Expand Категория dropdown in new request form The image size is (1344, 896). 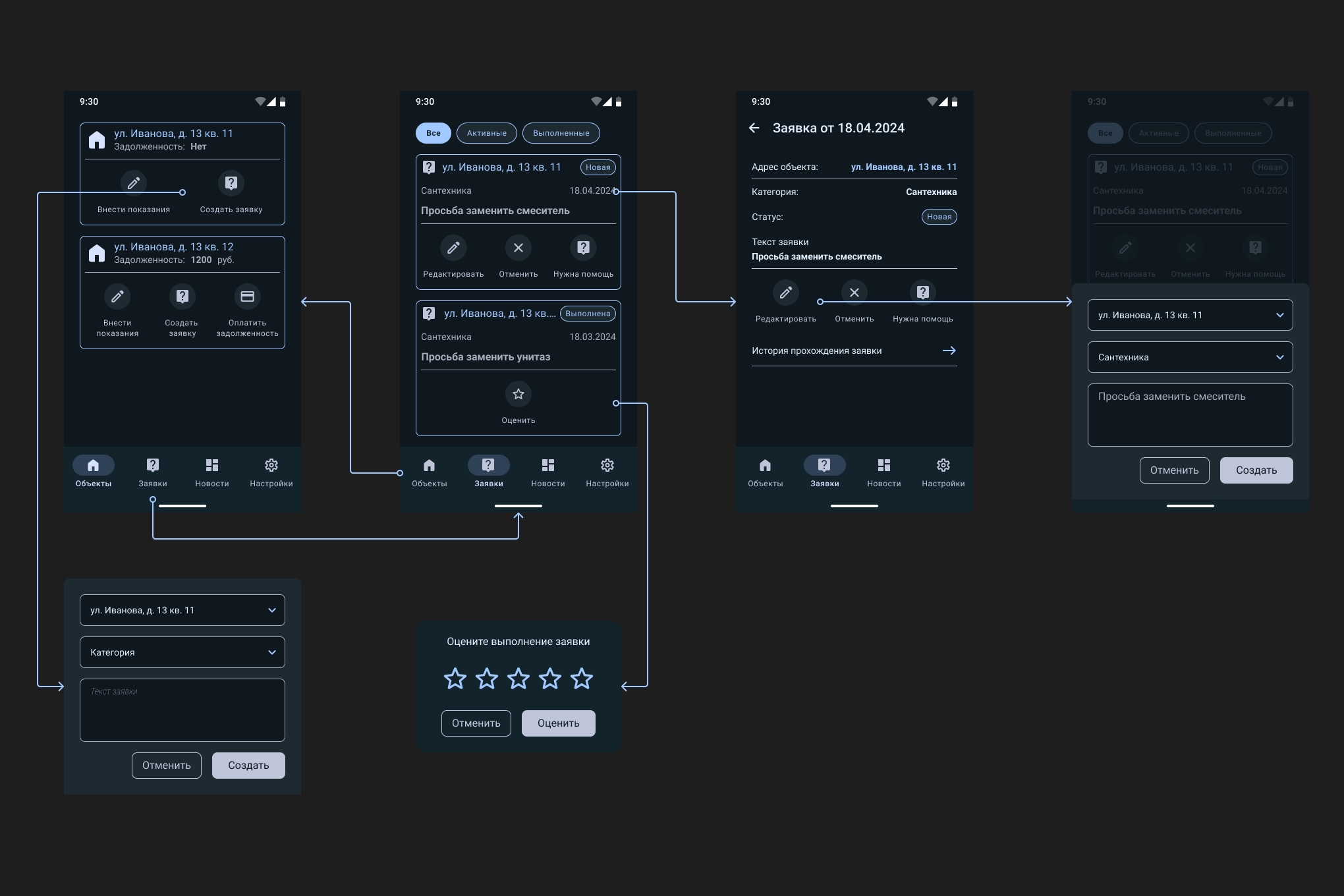pyautogui.click(x=182, y=652)
